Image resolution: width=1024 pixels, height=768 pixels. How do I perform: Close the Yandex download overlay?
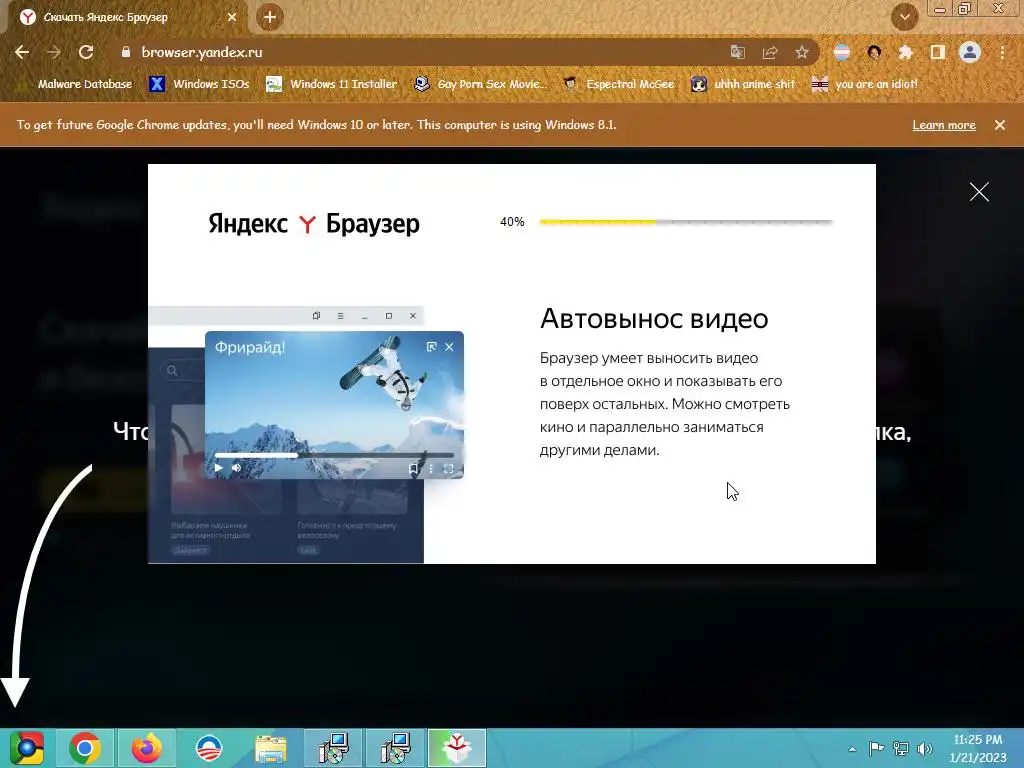[x=979, y=191]
